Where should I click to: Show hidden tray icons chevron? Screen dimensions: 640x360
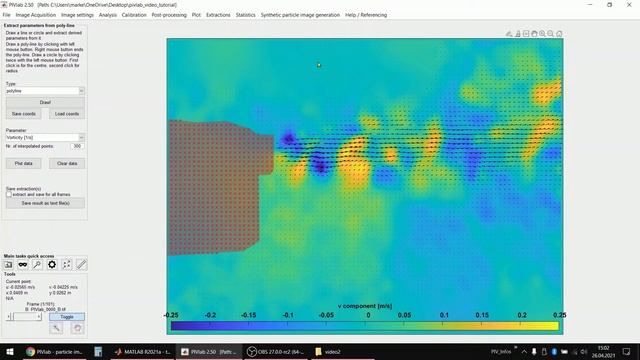(x=524, y=351)
